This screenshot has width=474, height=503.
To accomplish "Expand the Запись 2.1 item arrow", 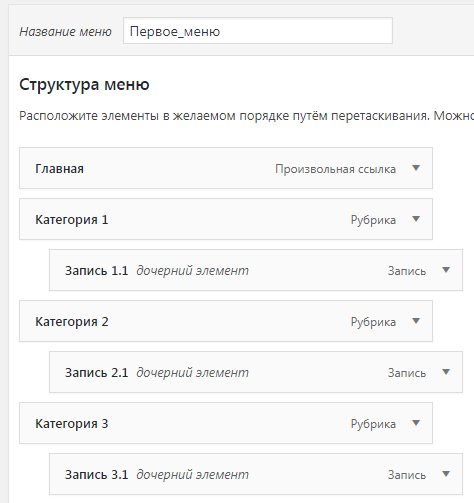I will click(446, 372).
